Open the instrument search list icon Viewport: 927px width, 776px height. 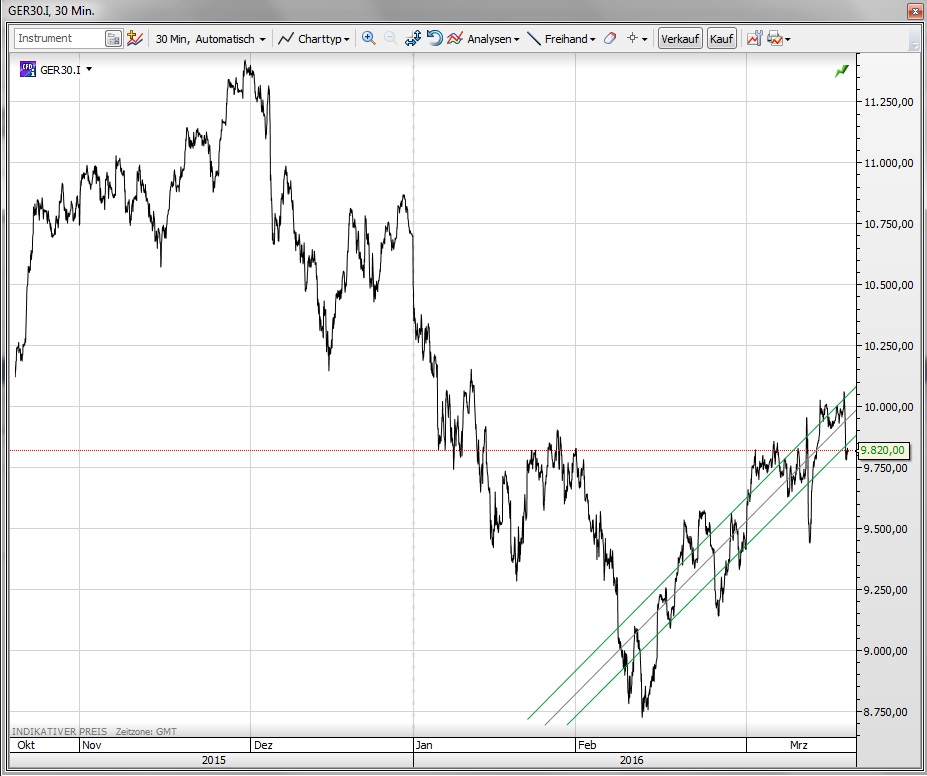pyautogui.click(x=114, y=39)
